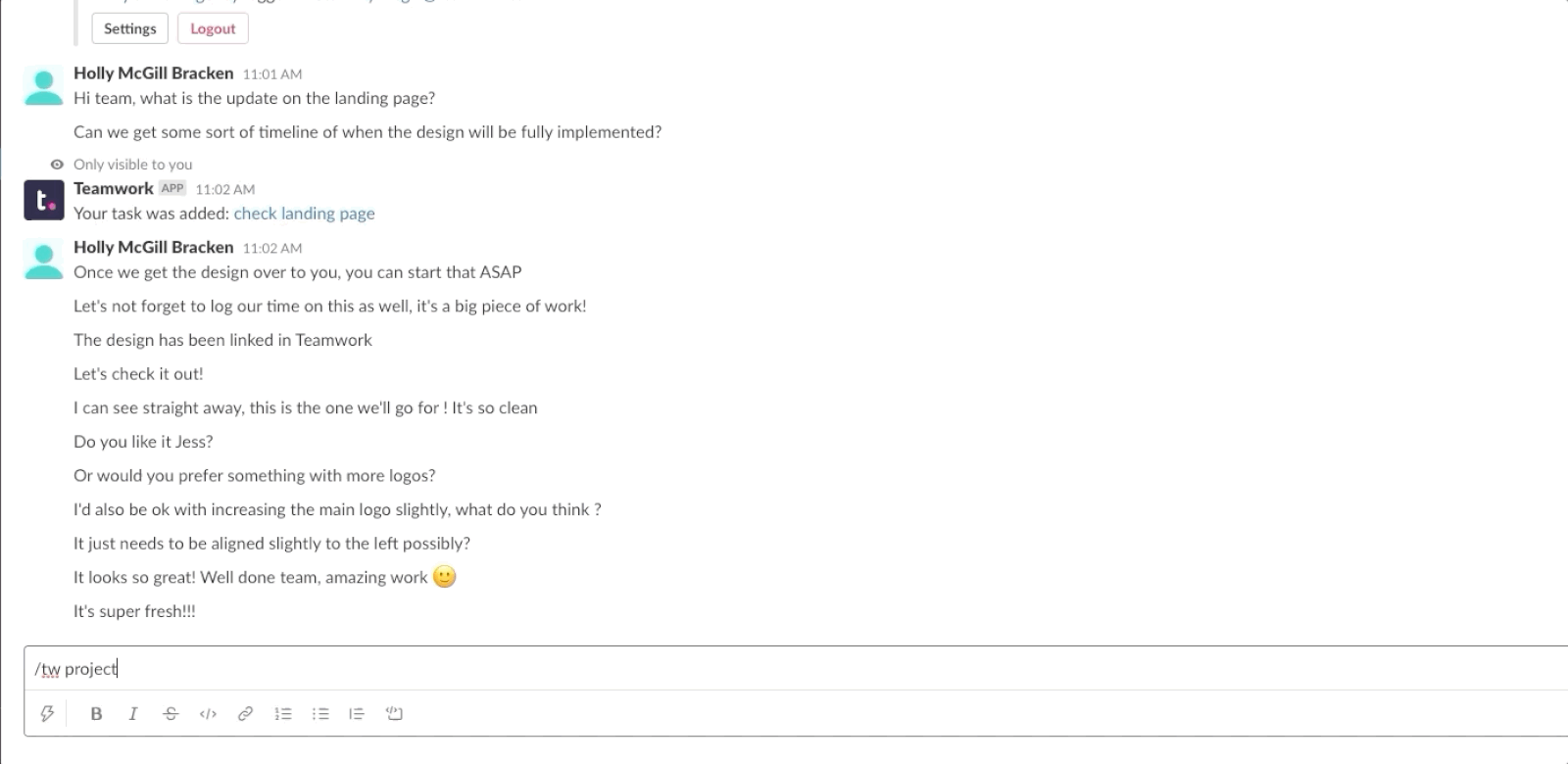Insert a code block
This screenshot has height=764, width=1568.
click(x=394, y=713)
